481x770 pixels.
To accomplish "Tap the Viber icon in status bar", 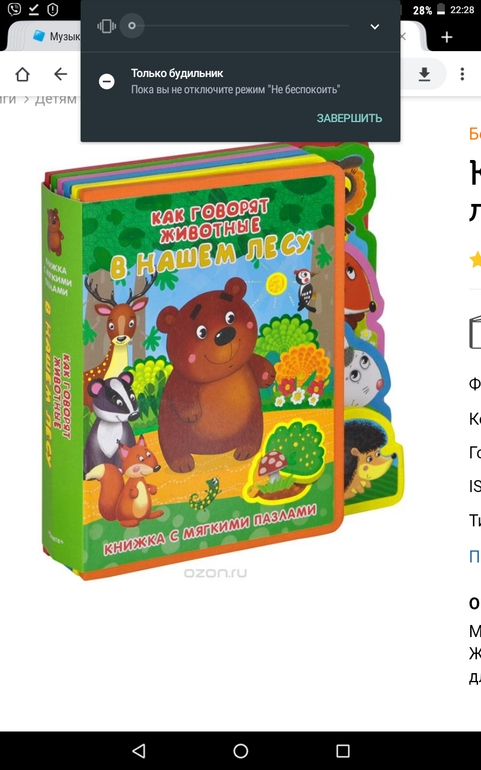I will pos(14,9).
